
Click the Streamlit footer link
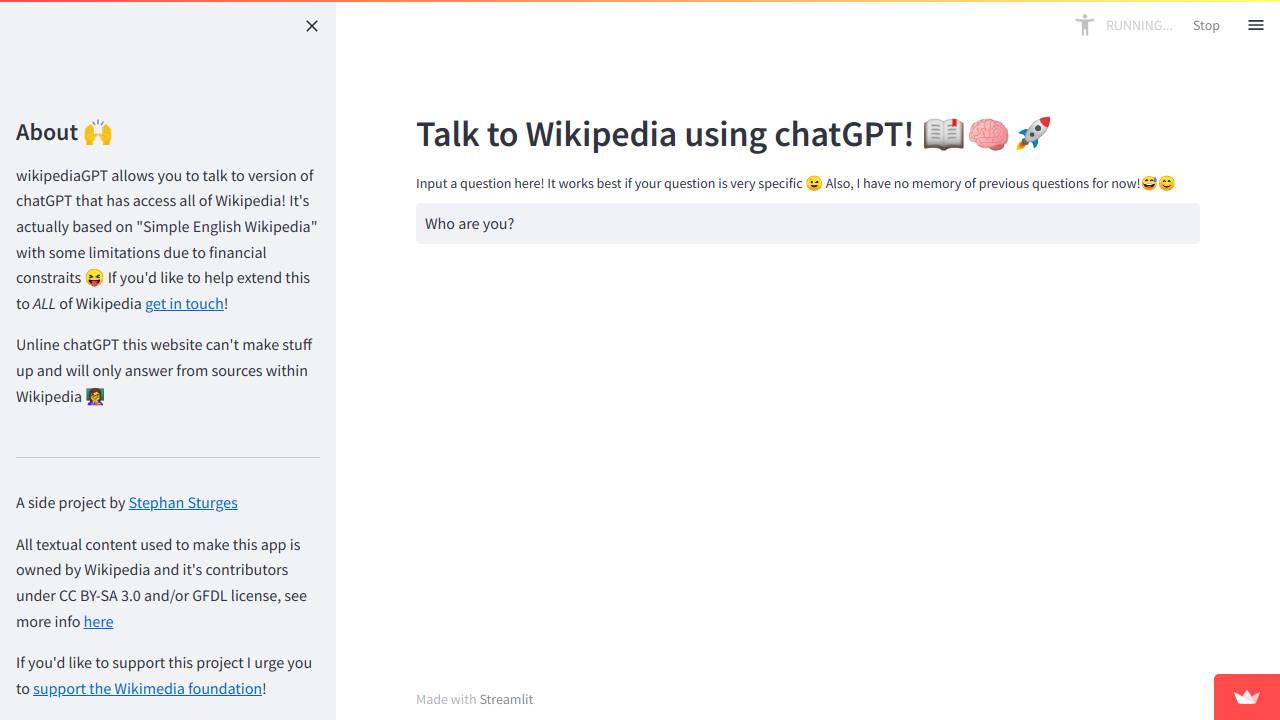click(x=506, y=699)
